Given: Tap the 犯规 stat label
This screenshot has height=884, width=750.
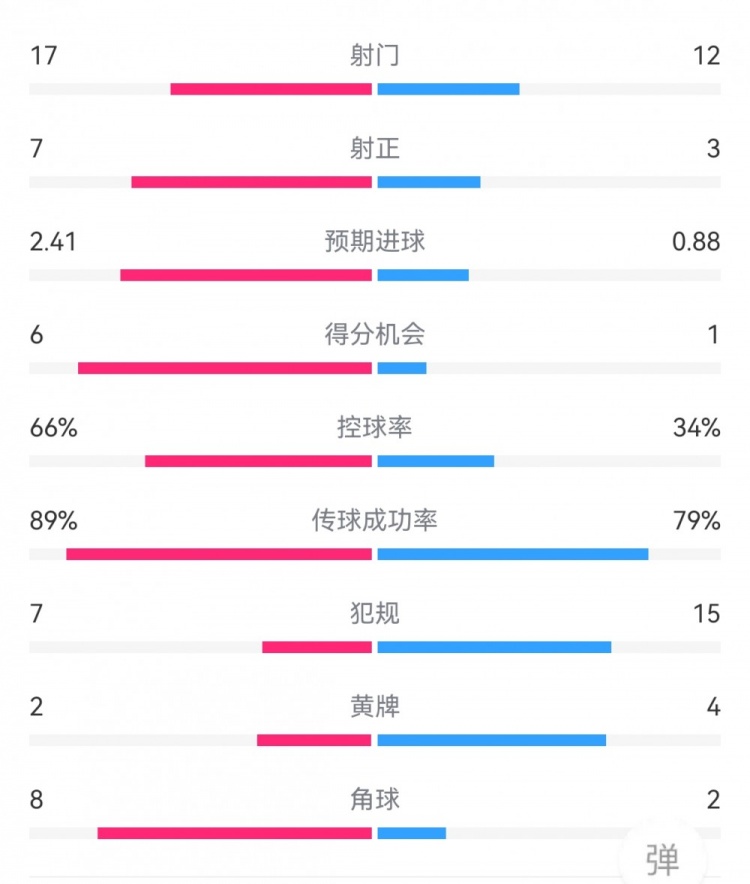Looking at the screenshot, I should (x=375, y=613).
